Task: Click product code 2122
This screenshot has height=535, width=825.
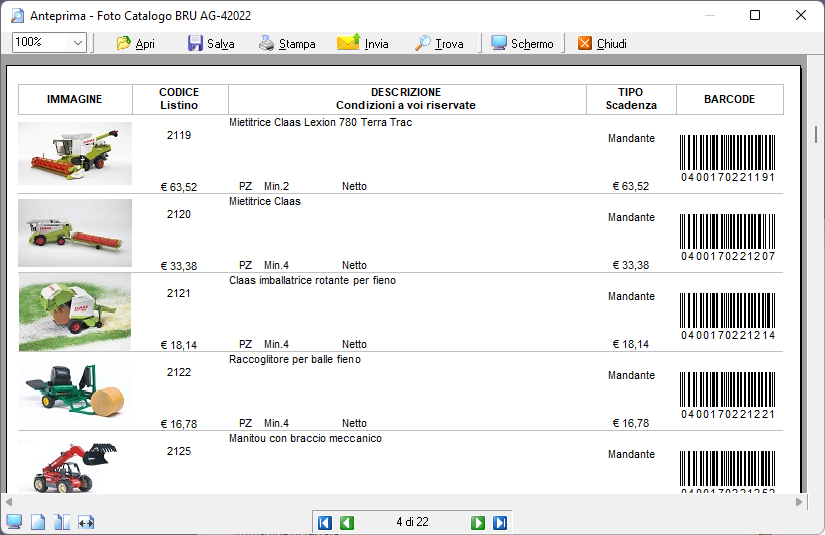Action: pos(179,372)
